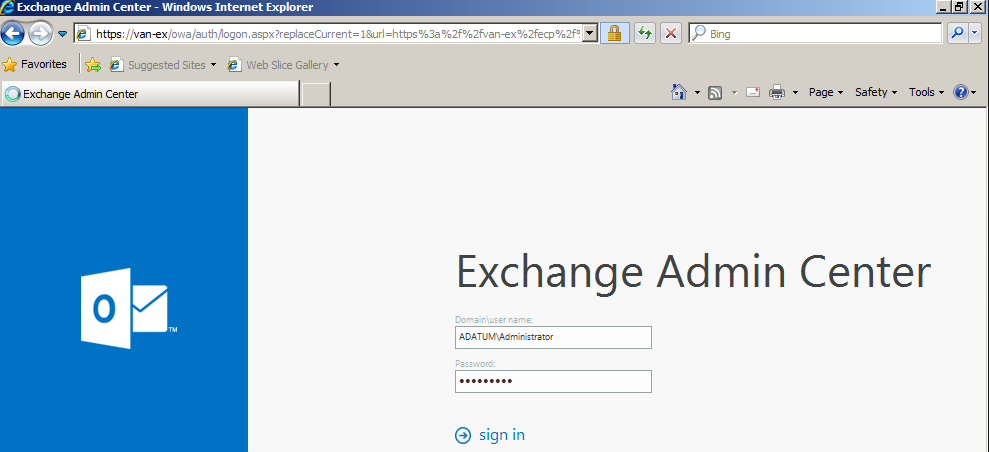This screenshot has height=452, width=989.
Task: Minimize the Internet Explorer window
Action: (x=943, y=7)
